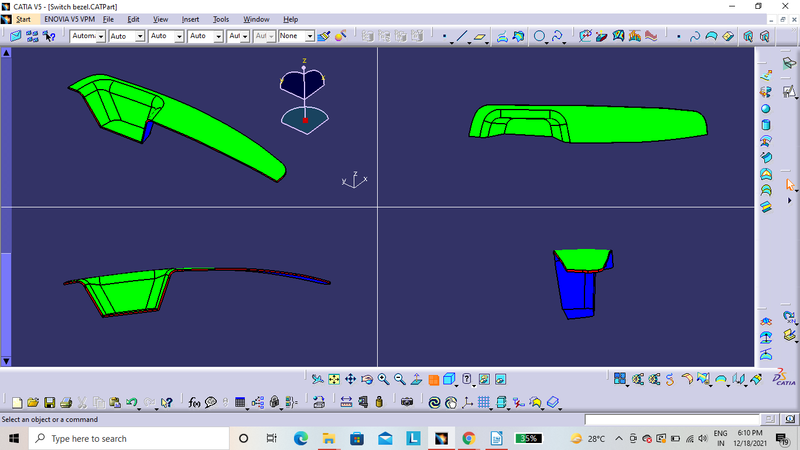Open the File menu
This screenshot has width=800, height=450.
108,19
